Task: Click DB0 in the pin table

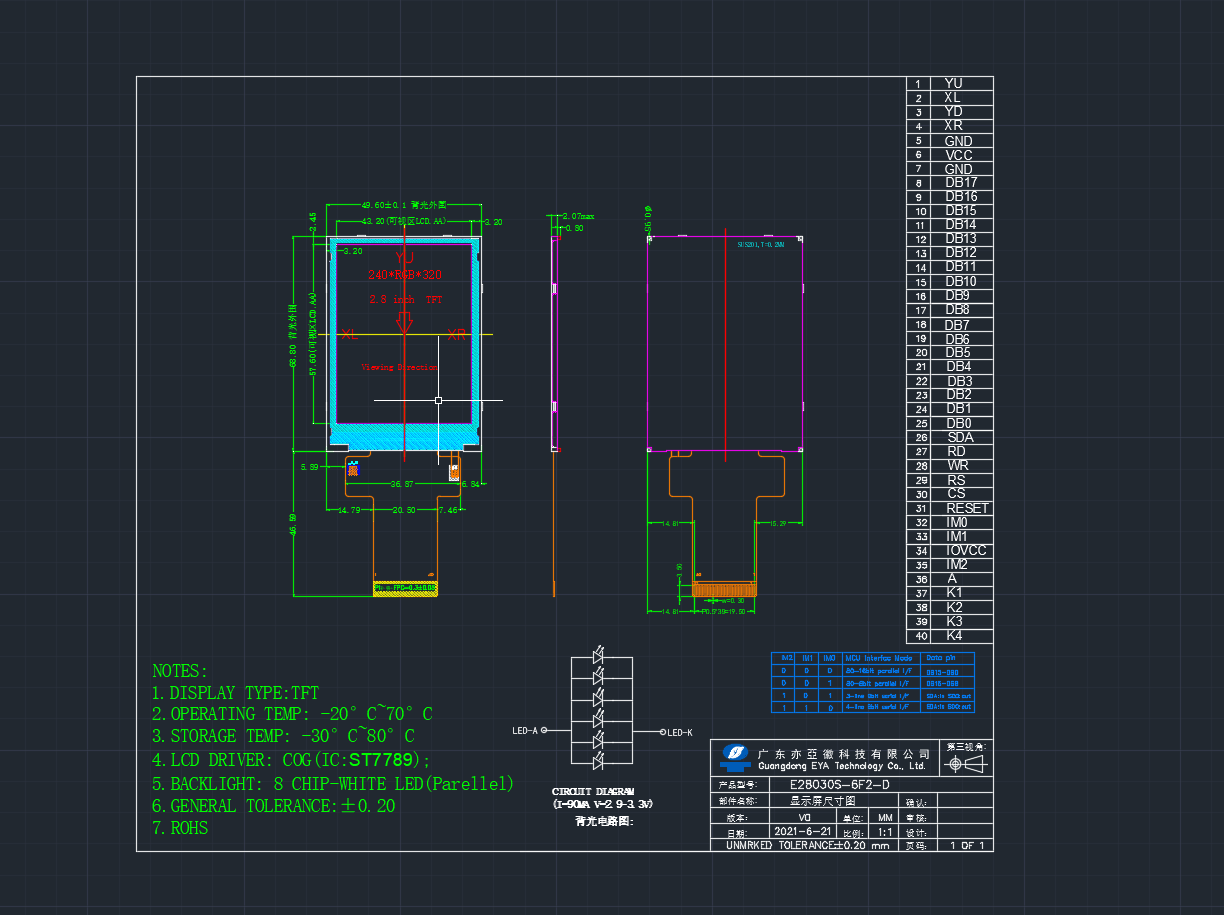Action: [x=958, y=423]
